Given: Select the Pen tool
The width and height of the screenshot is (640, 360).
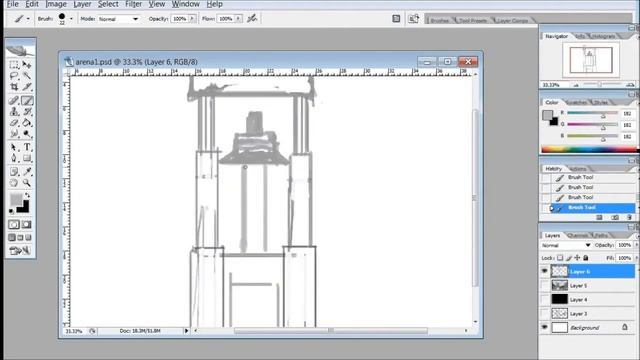Looking at the screenshot, I should (14, 158).
